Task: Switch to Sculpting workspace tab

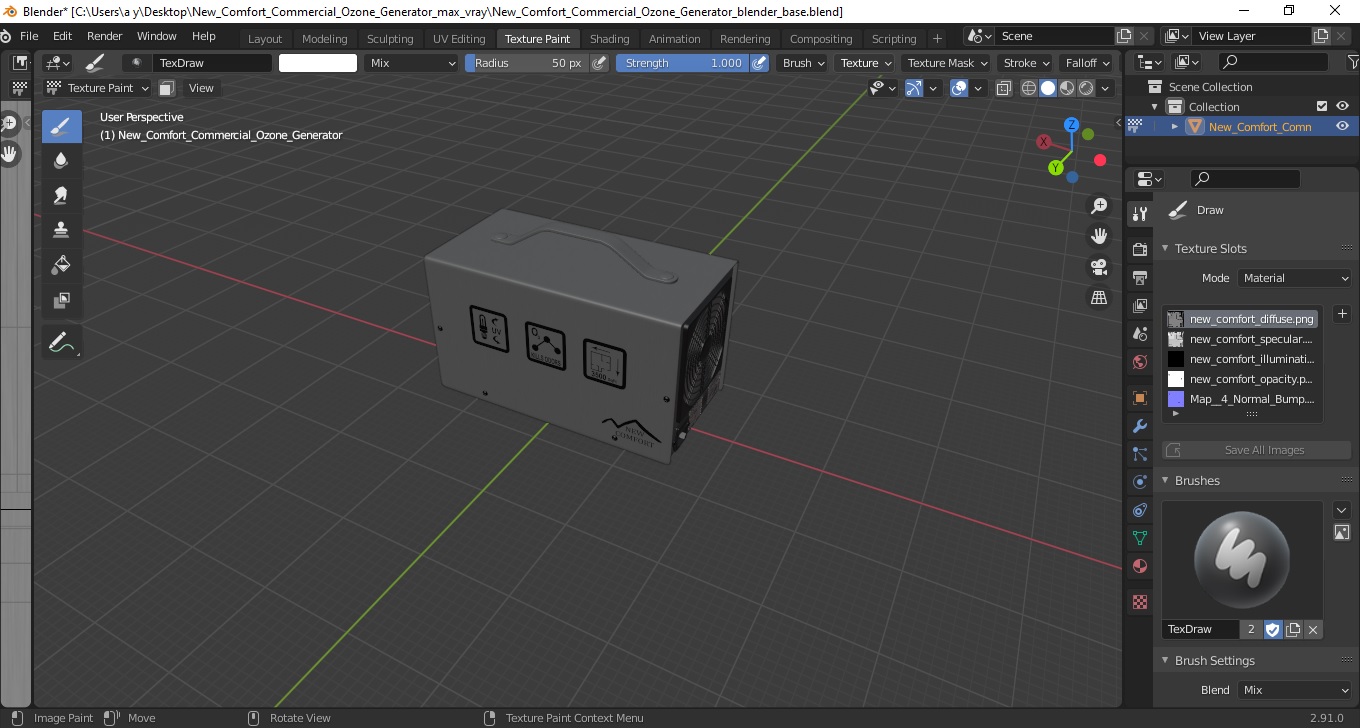Action: 390,39
